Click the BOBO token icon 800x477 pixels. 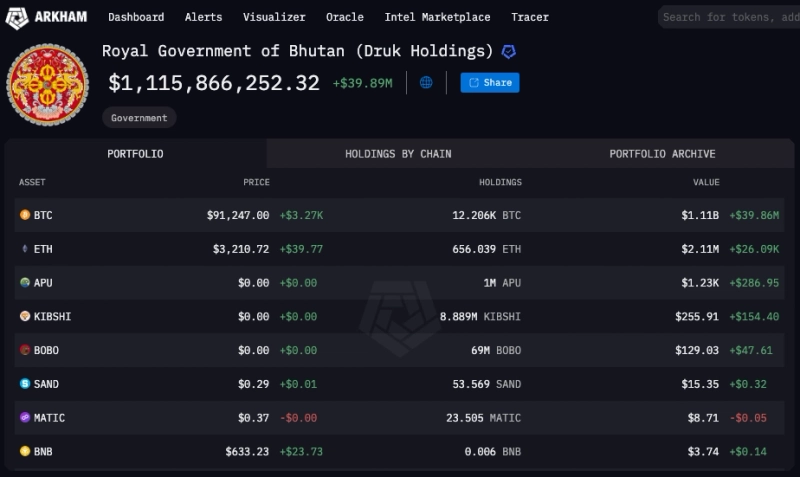[x=25, y=350]
